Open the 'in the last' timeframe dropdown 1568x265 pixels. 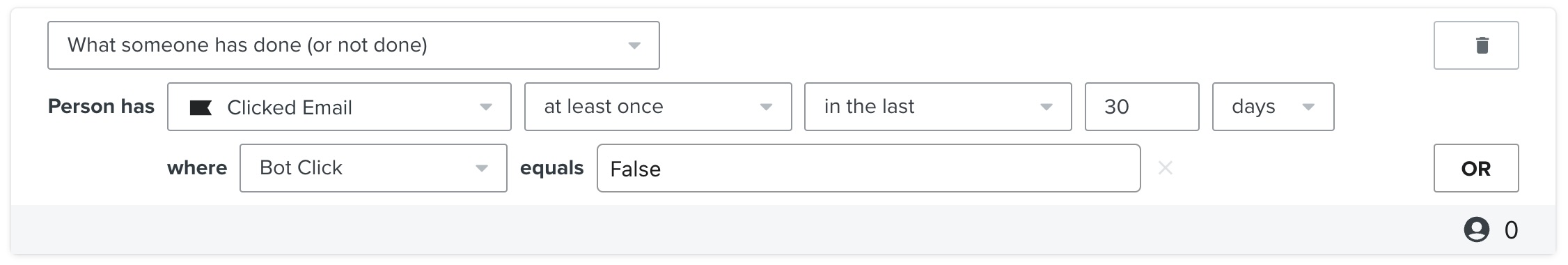click(938, 107)
